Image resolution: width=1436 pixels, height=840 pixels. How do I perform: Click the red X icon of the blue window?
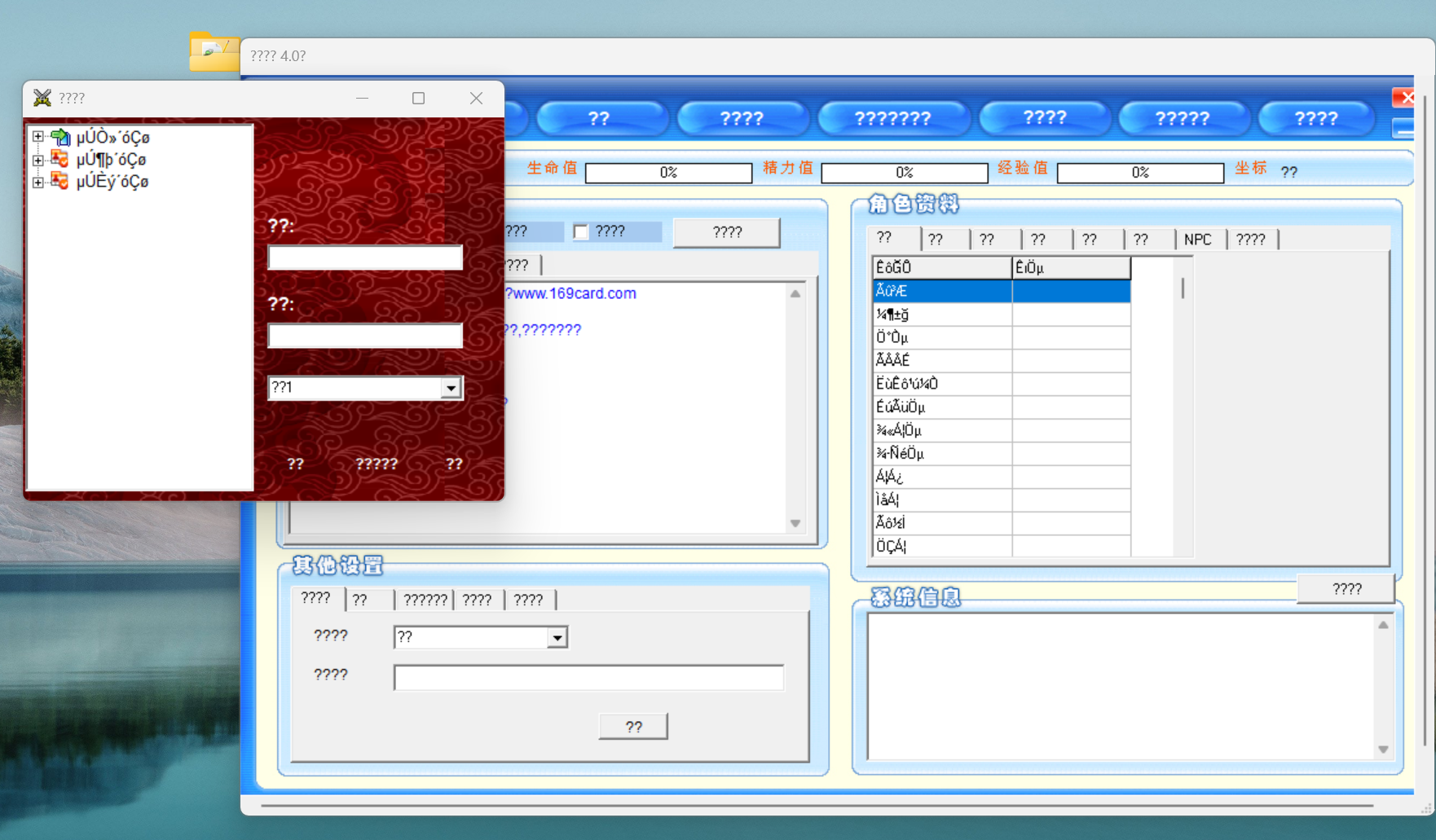(1404, 98)
